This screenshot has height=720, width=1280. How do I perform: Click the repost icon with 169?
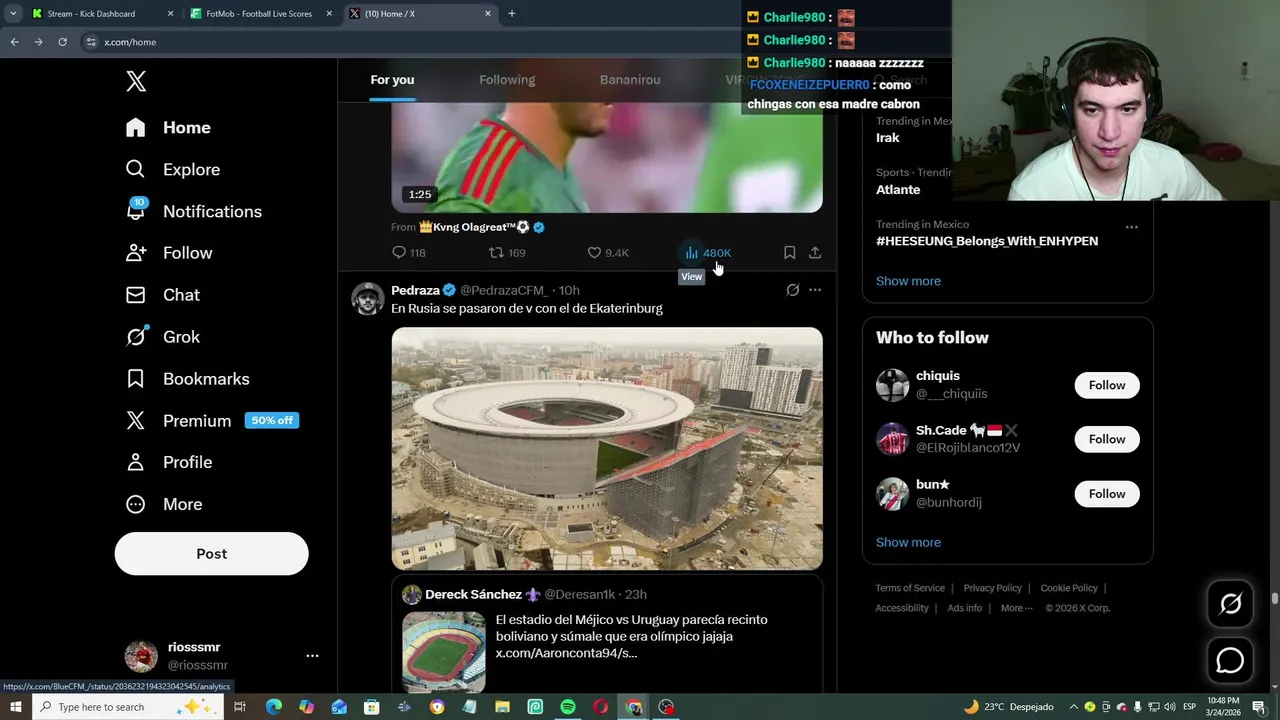point(507,253)
